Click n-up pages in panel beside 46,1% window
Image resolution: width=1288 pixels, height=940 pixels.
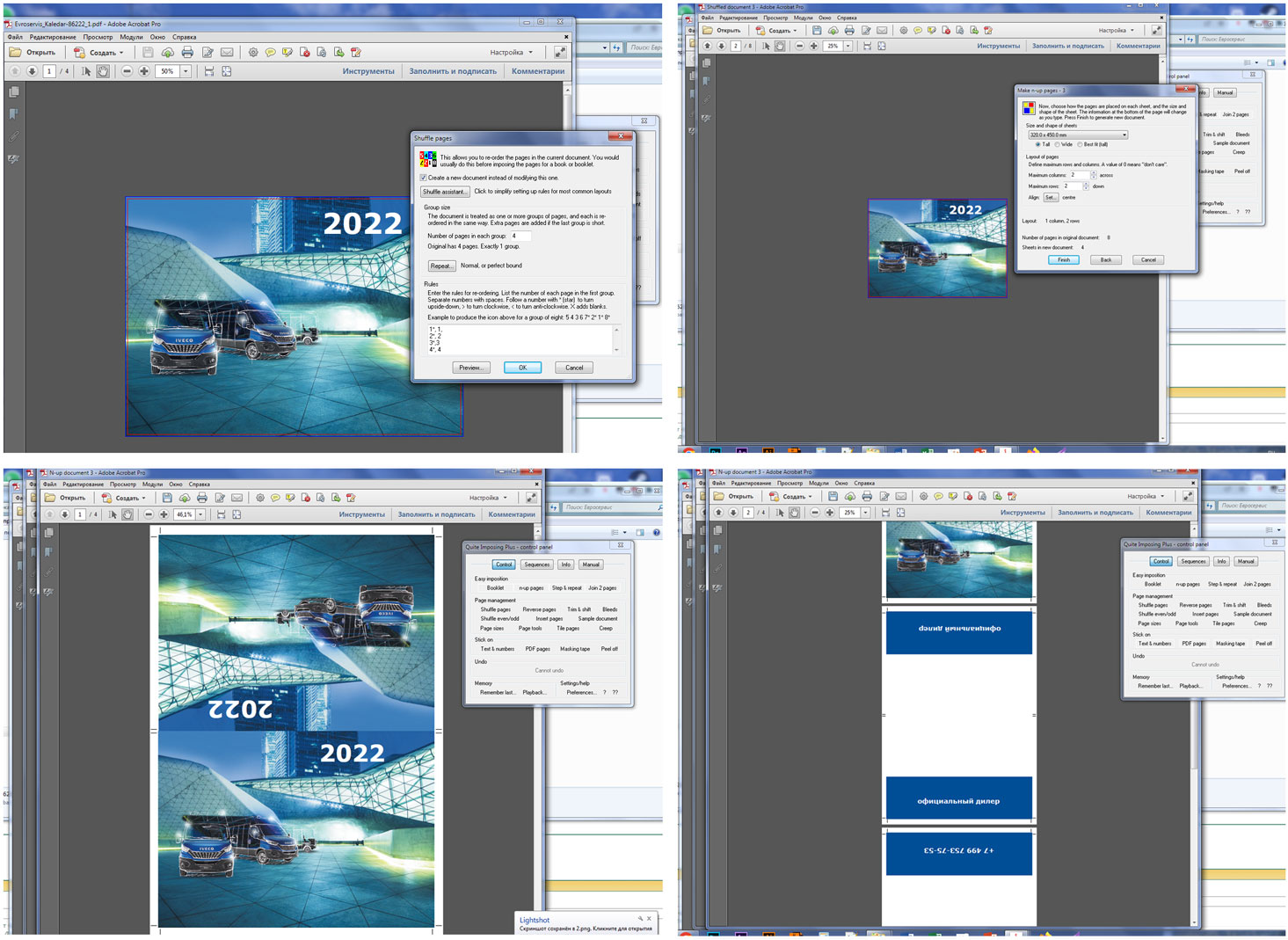pyautogui.click(x=531, y=587)
